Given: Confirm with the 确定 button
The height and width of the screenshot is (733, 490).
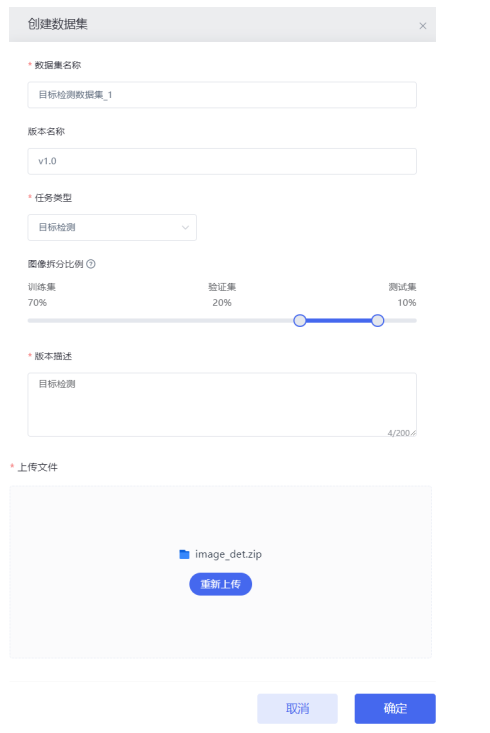Looking at the screenshot, I should [x=395, y=709].
